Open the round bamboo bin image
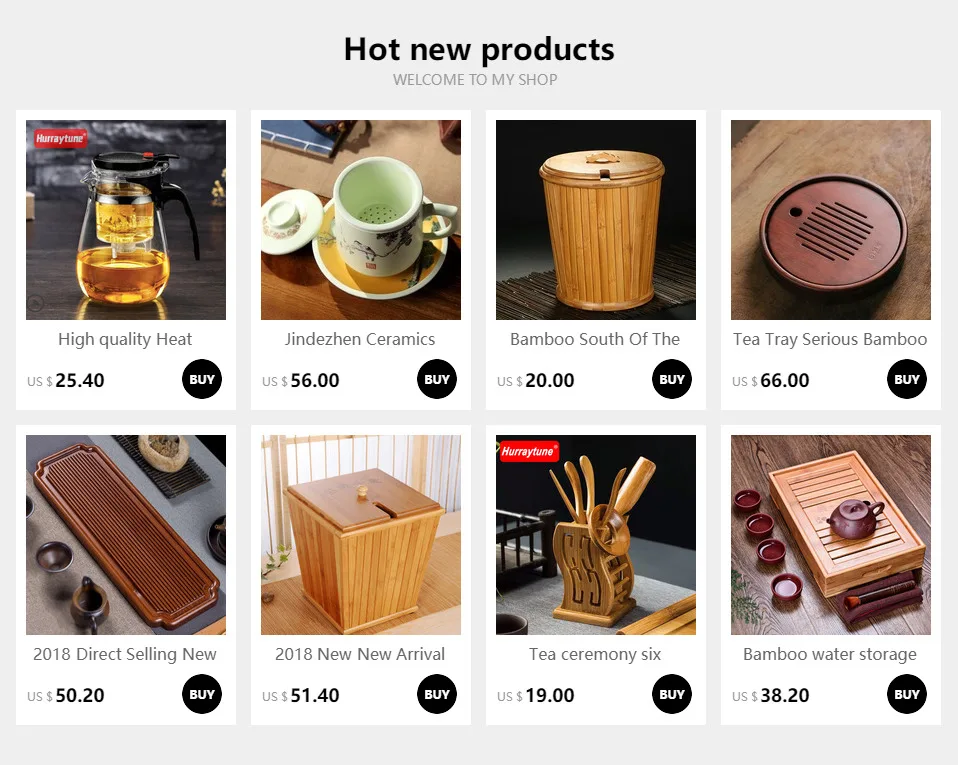The image size is (958, 765). coord(596,220)
